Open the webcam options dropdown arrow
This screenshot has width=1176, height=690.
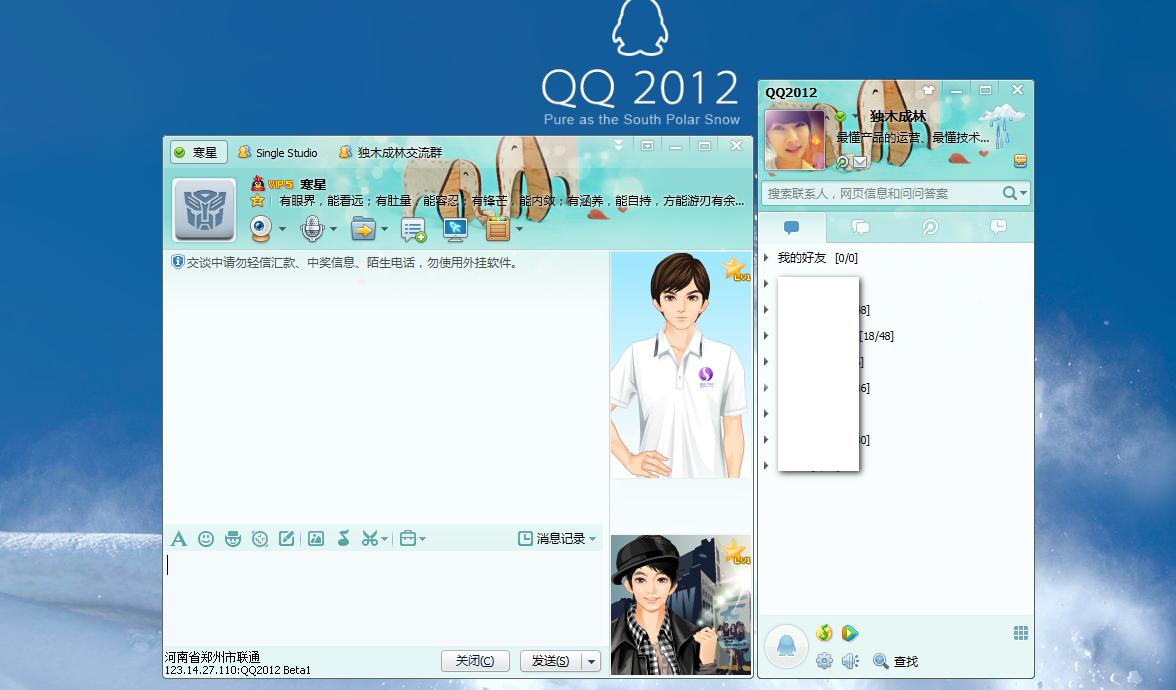click(x=283, y=230)
